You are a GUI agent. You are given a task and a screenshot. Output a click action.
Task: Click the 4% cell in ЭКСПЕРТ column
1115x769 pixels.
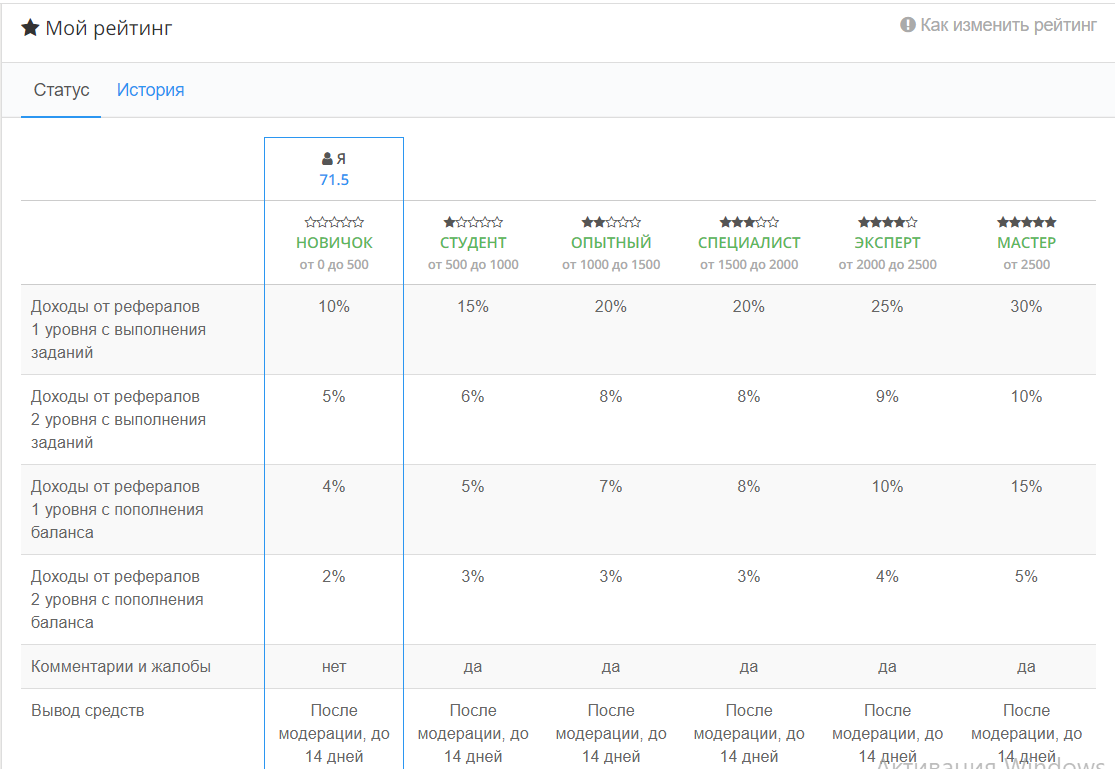click(887, 576)
